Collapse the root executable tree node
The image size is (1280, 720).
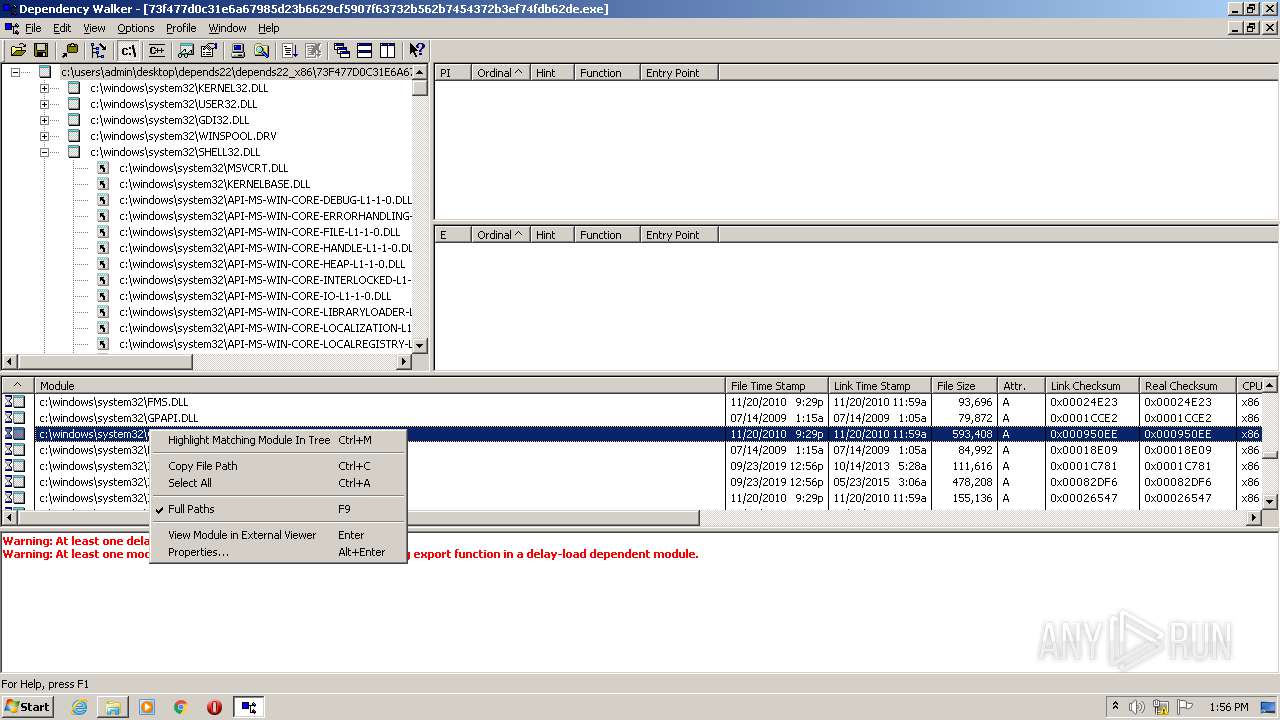15,72
